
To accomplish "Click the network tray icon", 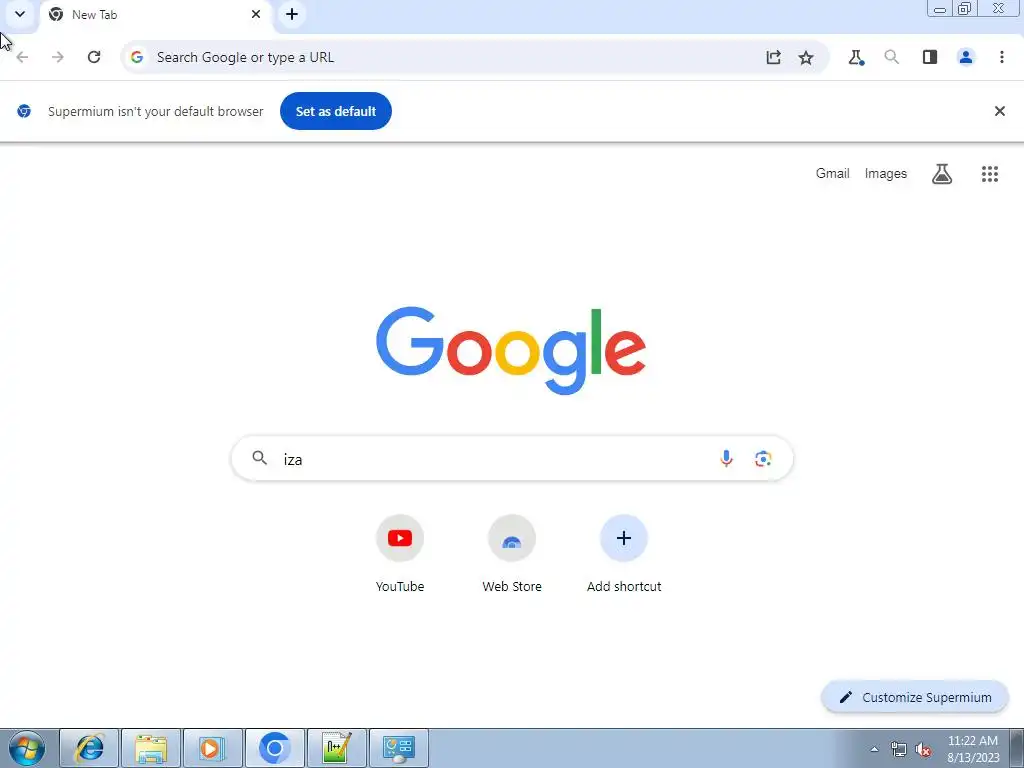I will coord(899,749).
